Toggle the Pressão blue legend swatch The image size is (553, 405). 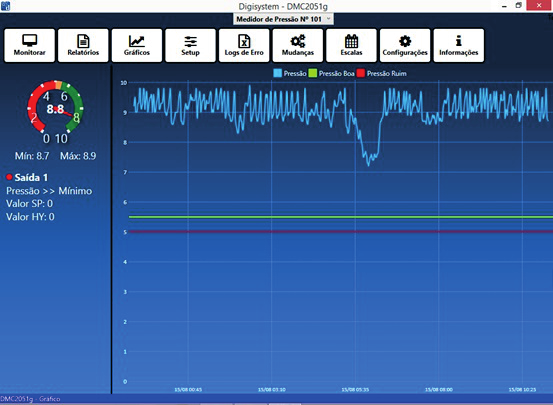click(x=278, y=73)
